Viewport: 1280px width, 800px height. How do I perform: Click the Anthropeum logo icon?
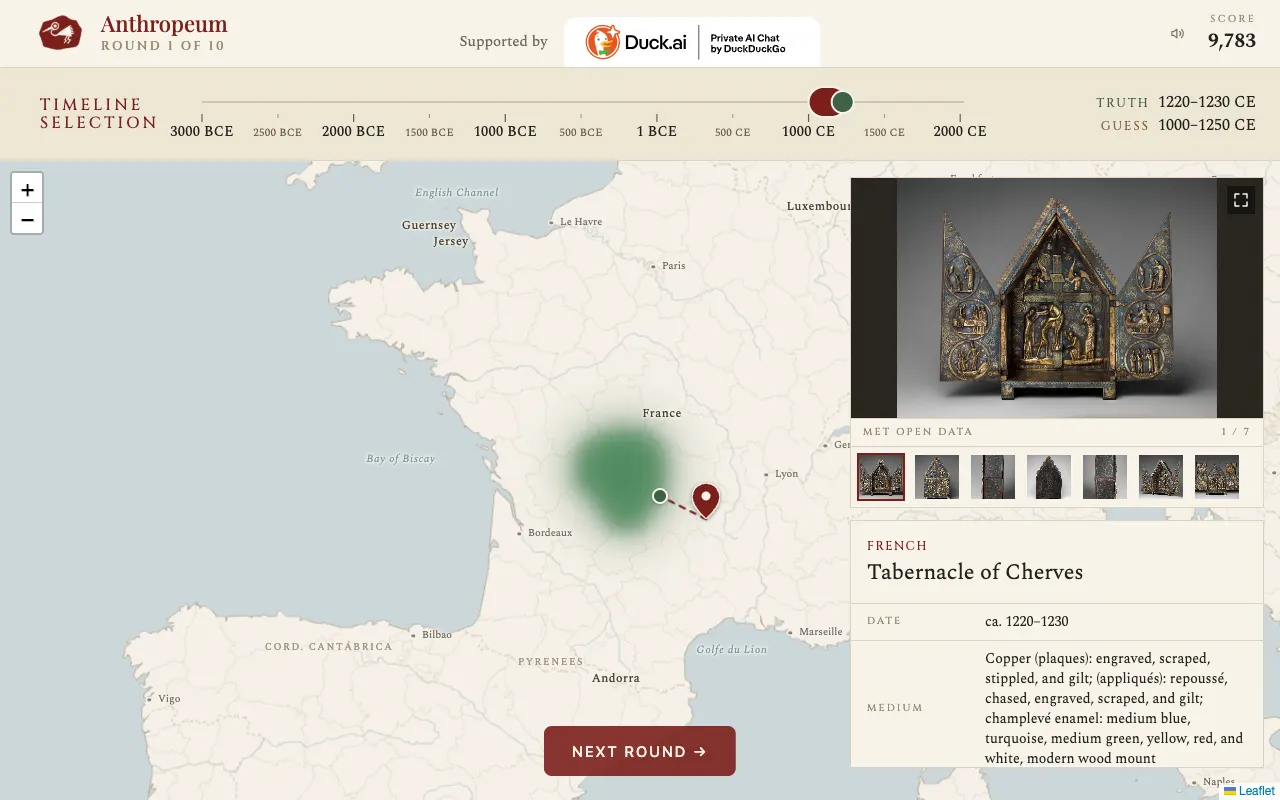pyautogui.click(x=60, y=33)
